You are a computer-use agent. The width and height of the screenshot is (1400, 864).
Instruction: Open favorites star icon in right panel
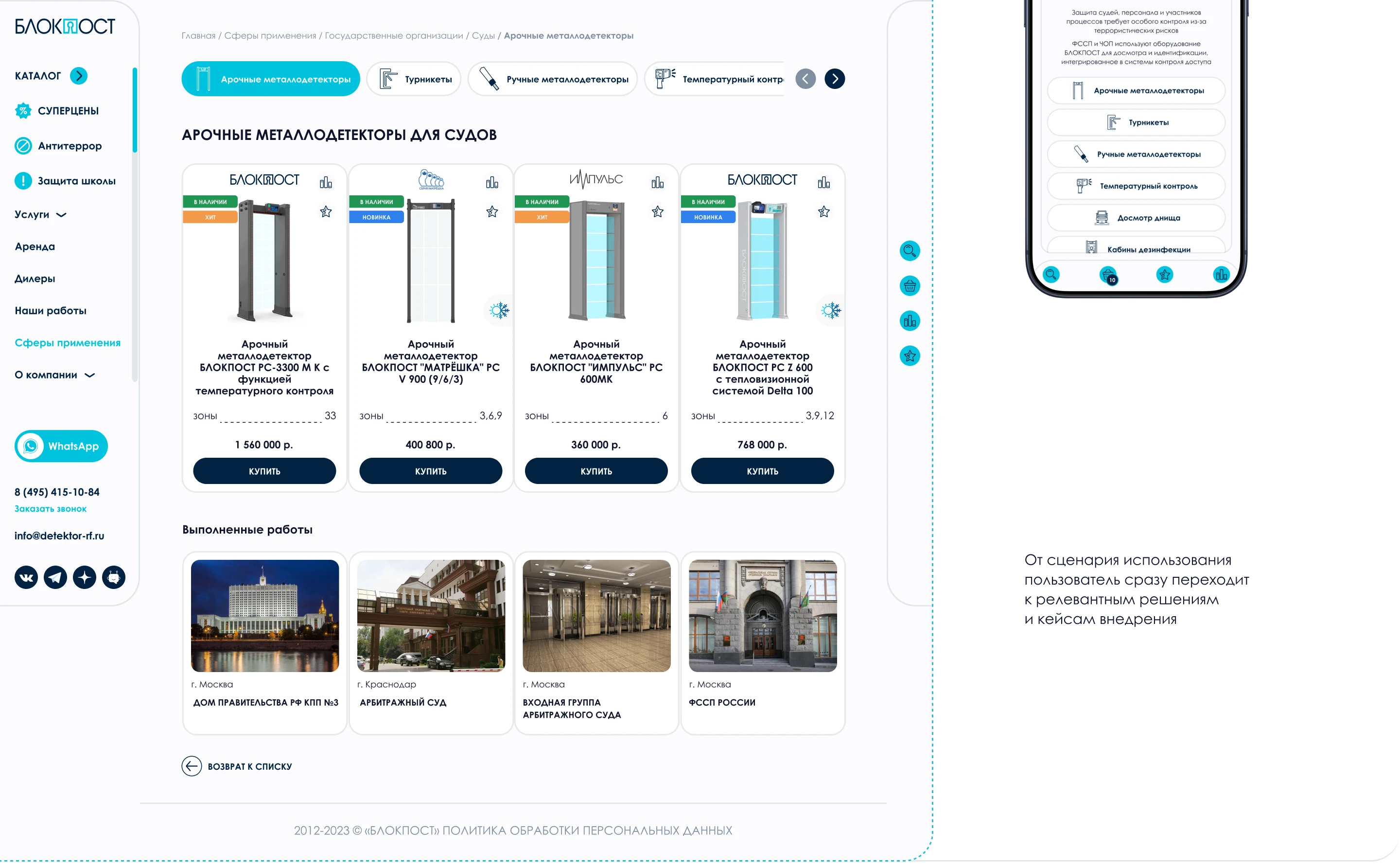point(910,356)
